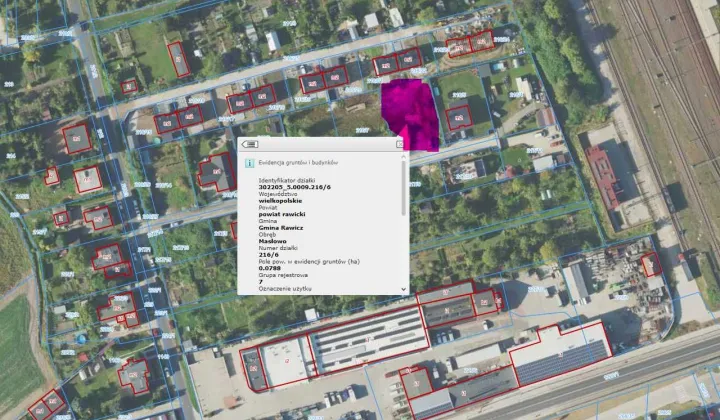Click the popup scrollbar down arrow
Image resolution: width=720 pixels, height=420 pixels.
pyautogui.click(x=405, y=289)
